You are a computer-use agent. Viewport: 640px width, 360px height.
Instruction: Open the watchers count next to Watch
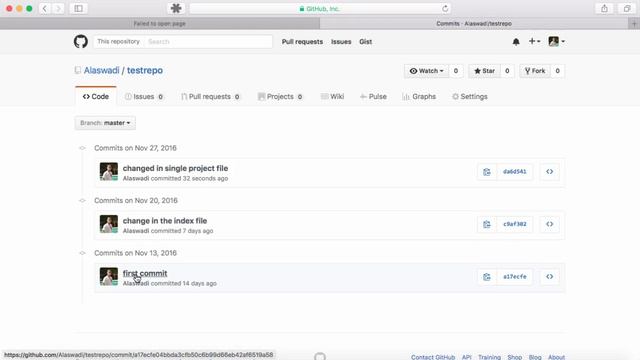456,71
